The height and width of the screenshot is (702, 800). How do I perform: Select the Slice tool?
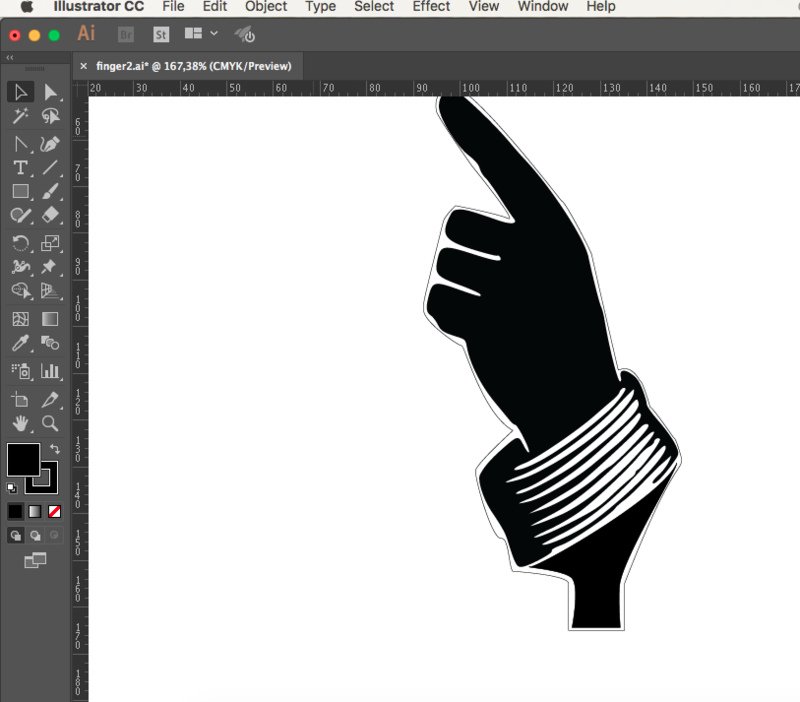(x=50, y=399)
